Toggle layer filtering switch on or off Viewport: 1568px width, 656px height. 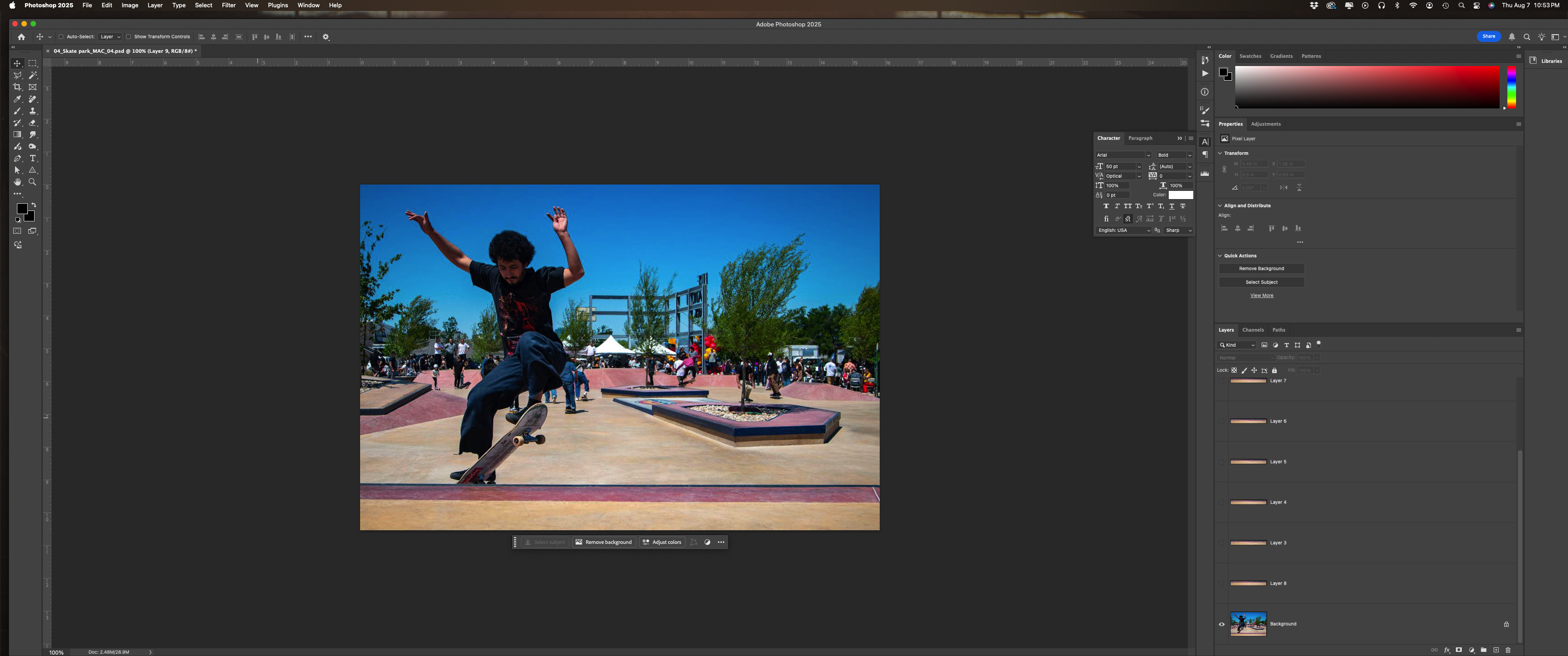[1318, 344]
